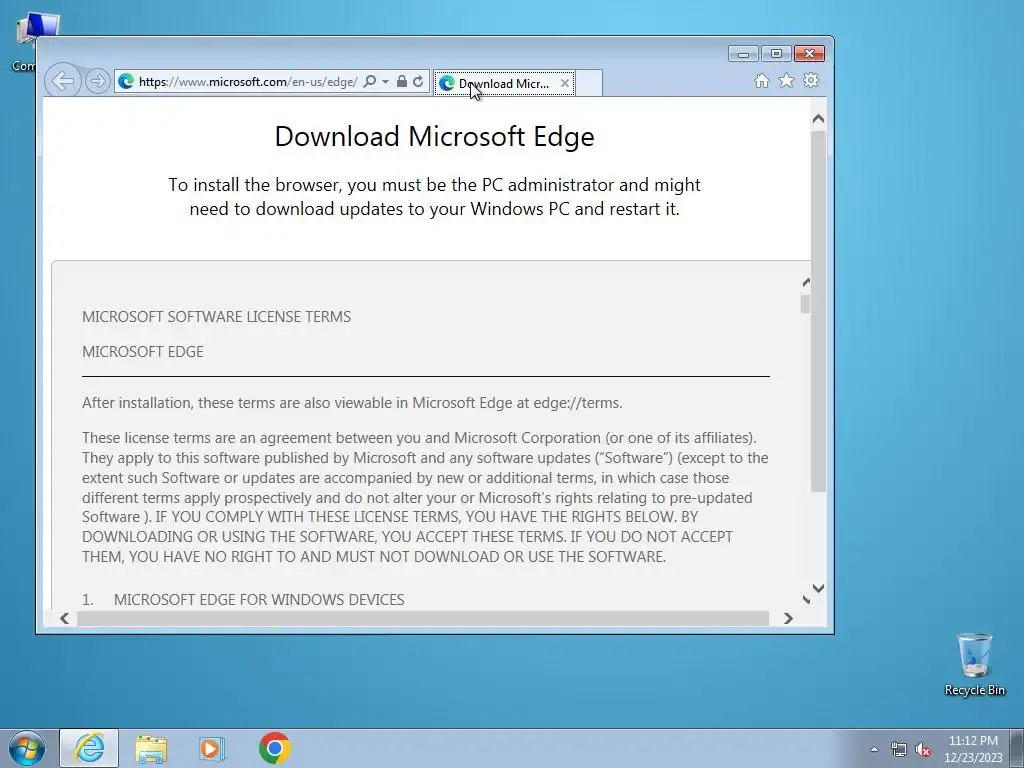The width and height of the screenshot is (1024, 768).
Task: Click the page vertical scrollbar thumb
Action: click(x=818, y=312)
